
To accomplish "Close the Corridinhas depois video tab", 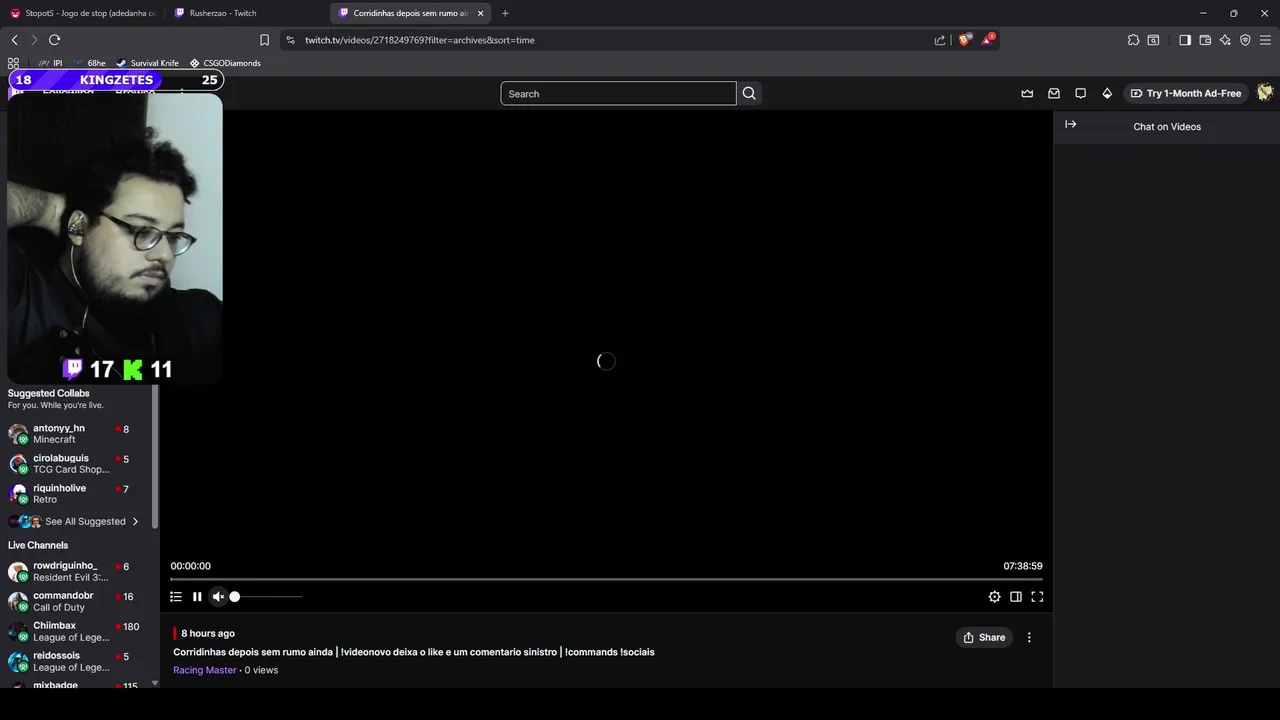I will pos(481,13).
